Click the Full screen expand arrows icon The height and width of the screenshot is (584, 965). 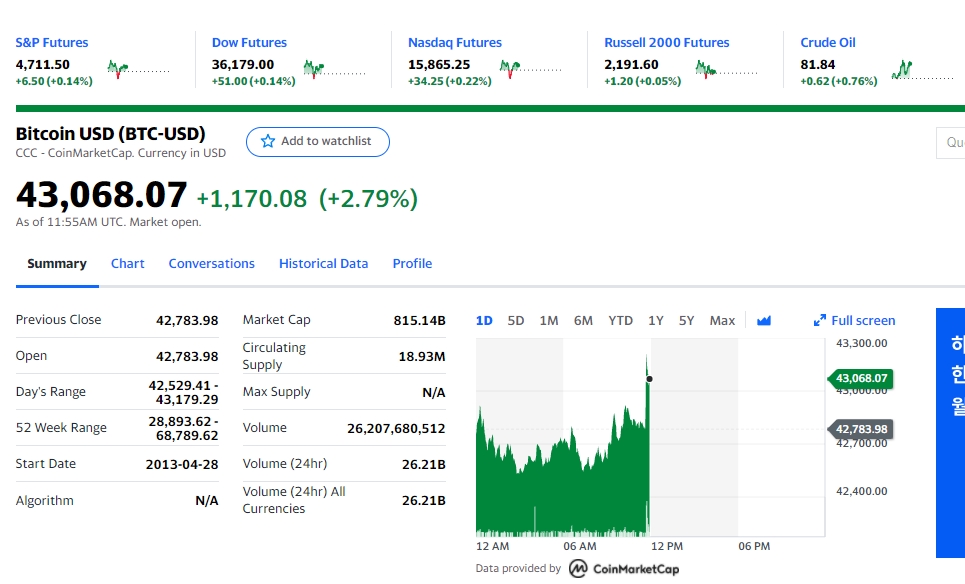pos(820,321)
